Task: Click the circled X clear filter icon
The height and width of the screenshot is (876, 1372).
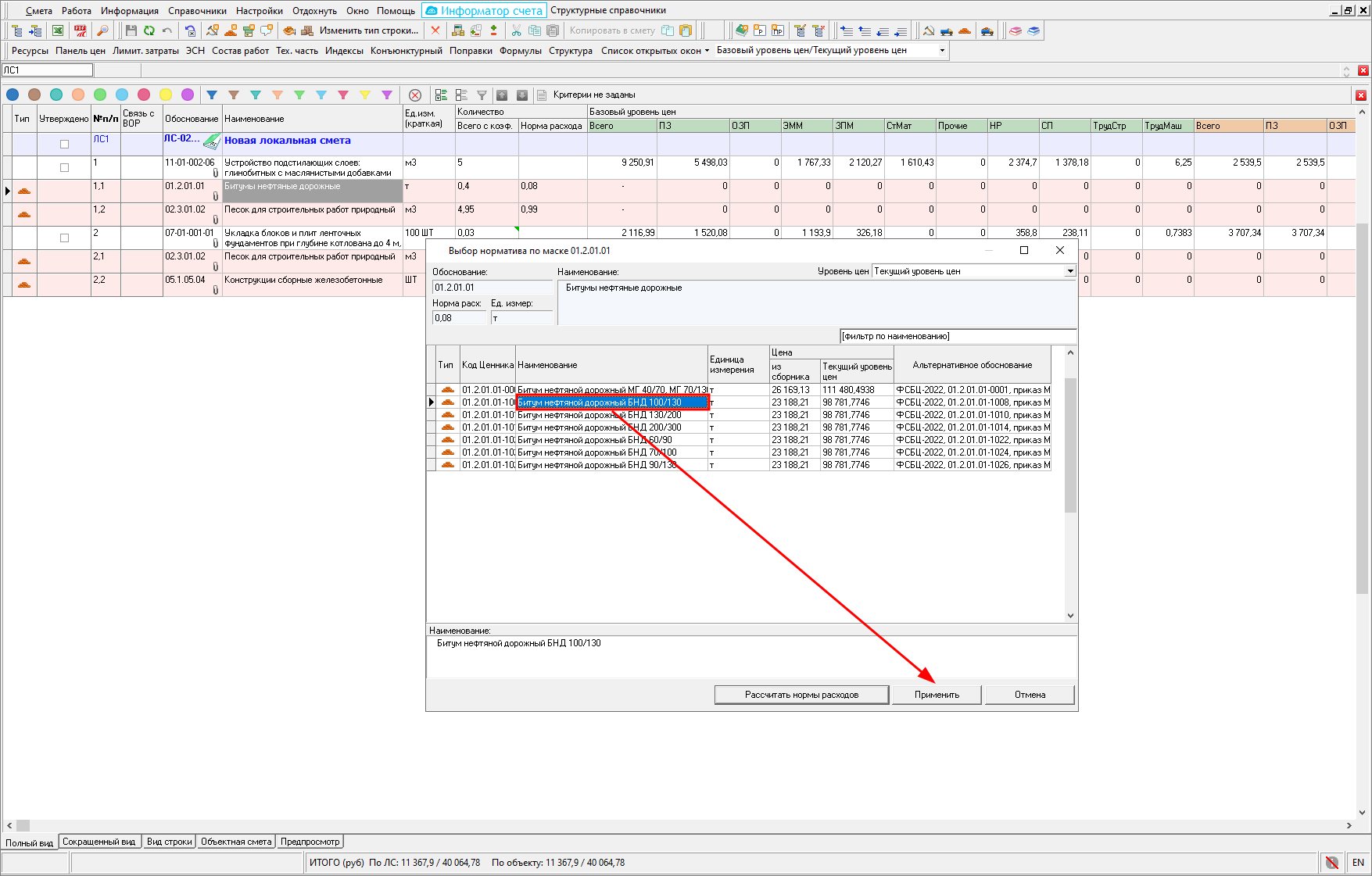Action: (415, 95)
